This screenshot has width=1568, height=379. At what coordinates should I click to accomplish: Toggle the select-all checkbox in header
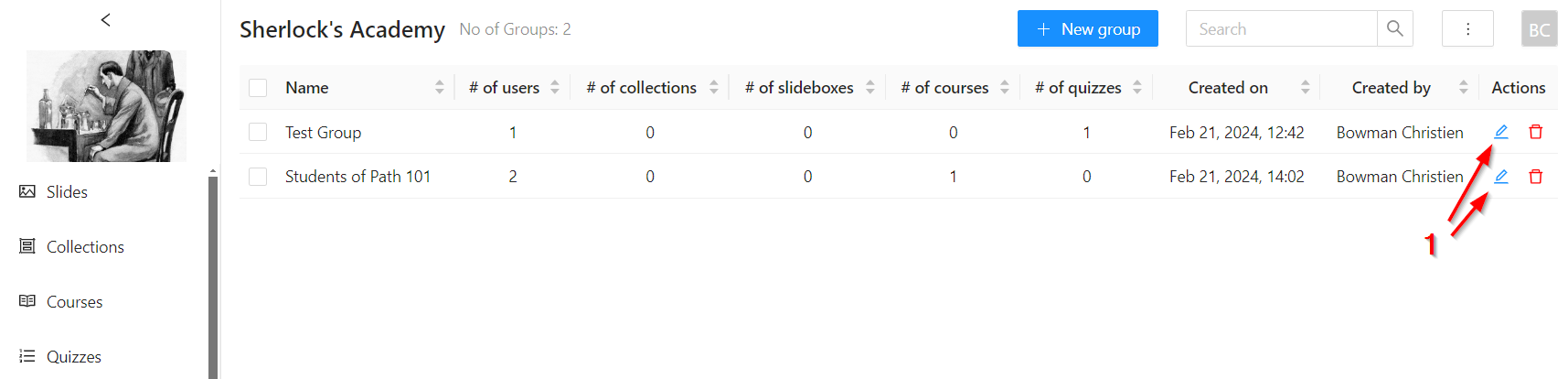tap(258, 88)
